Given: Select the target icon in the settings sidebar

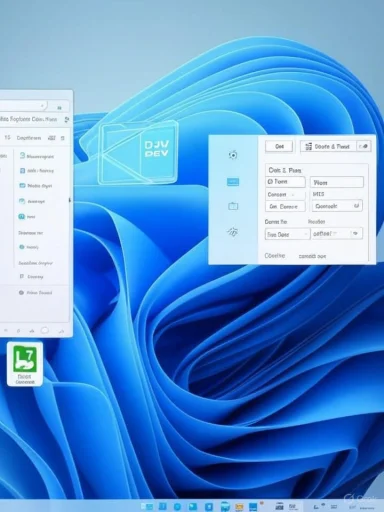Looking at the screenshot, I should pos(233,155).
